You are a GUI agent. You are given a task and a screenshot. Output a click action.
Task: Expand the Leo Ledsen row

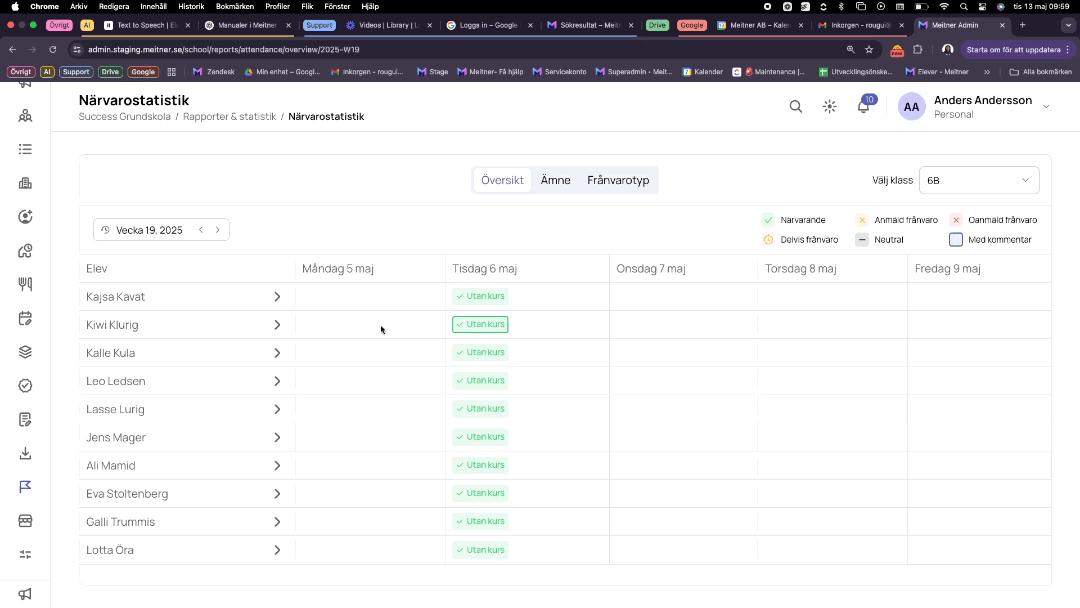277,381
